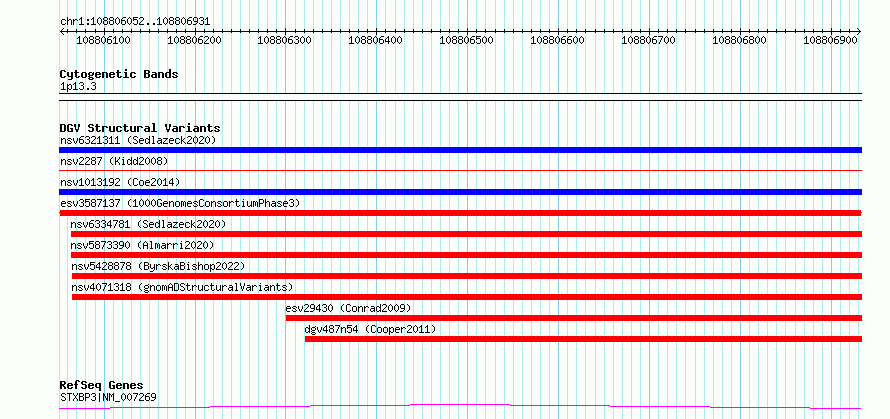Click the 1p13.3 band label

tap(78, 87)
